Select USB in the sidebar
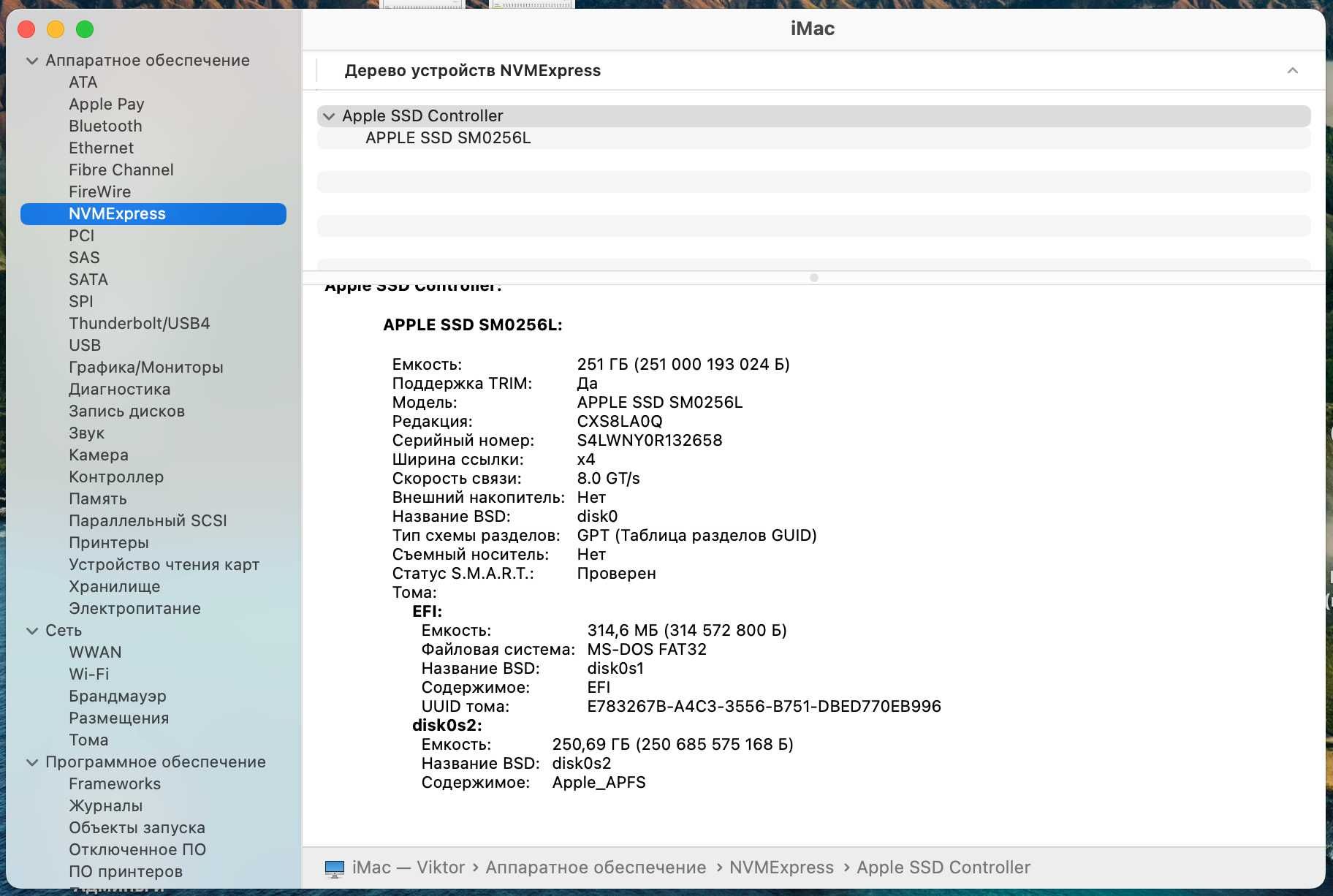1333x896 pixels. pos(85,346)
